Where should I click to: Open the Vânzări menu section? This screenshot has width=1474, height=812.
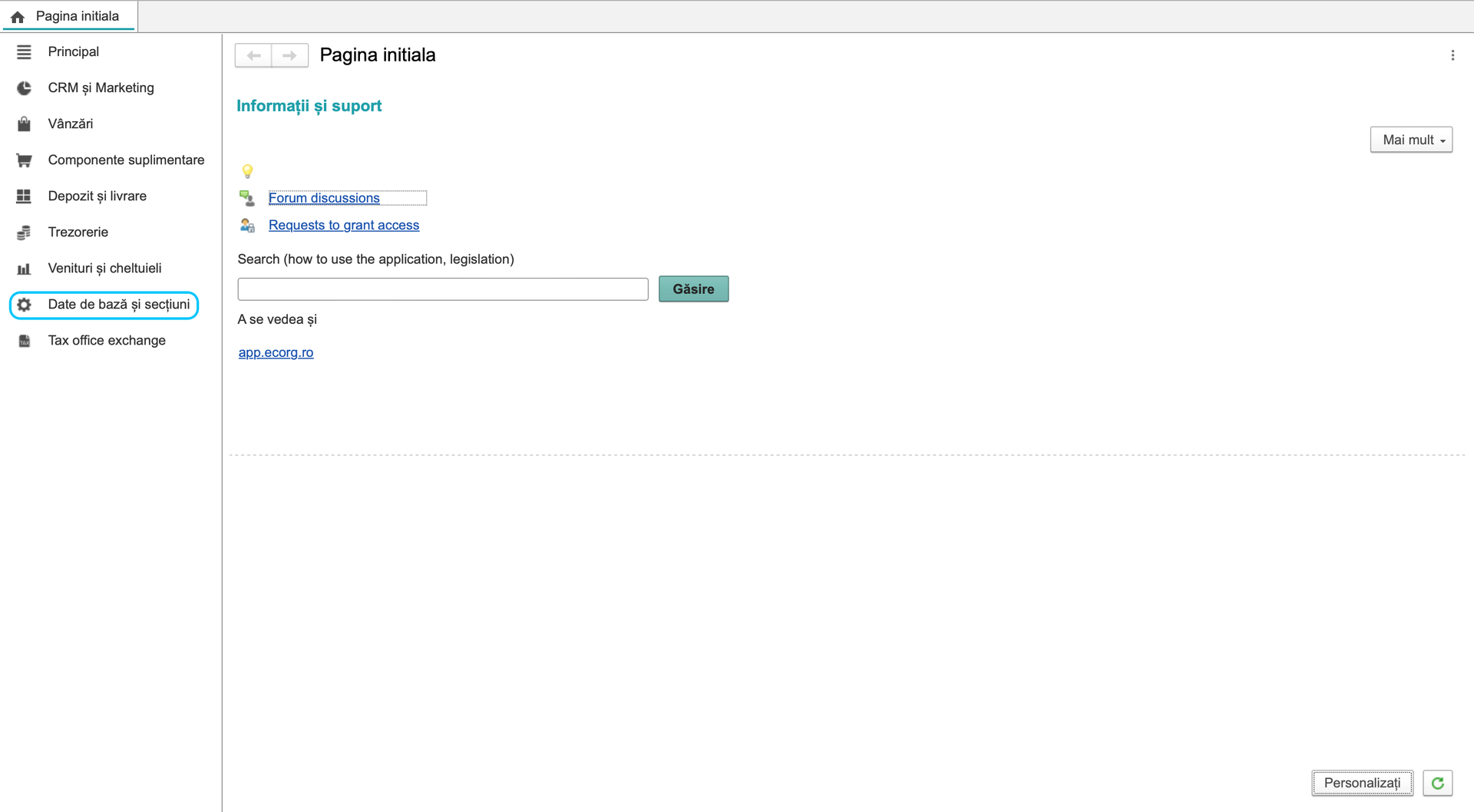(x=71, y=124)
